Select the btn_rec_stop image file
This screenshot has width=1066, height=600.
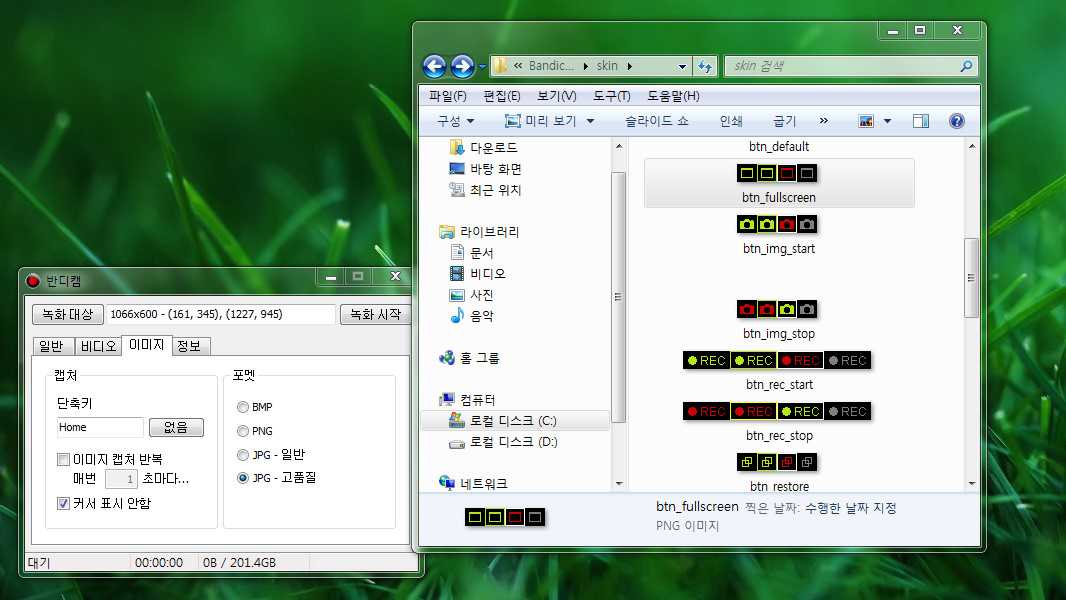[x=779, y=422]
